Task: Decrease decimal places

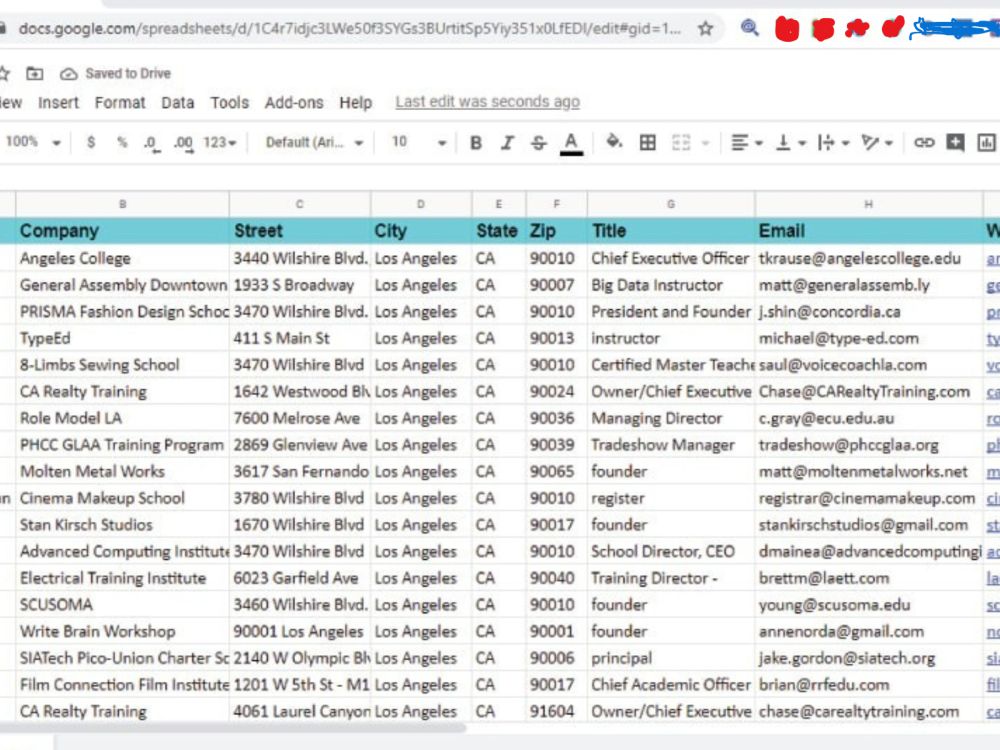Action: [151, 143]
